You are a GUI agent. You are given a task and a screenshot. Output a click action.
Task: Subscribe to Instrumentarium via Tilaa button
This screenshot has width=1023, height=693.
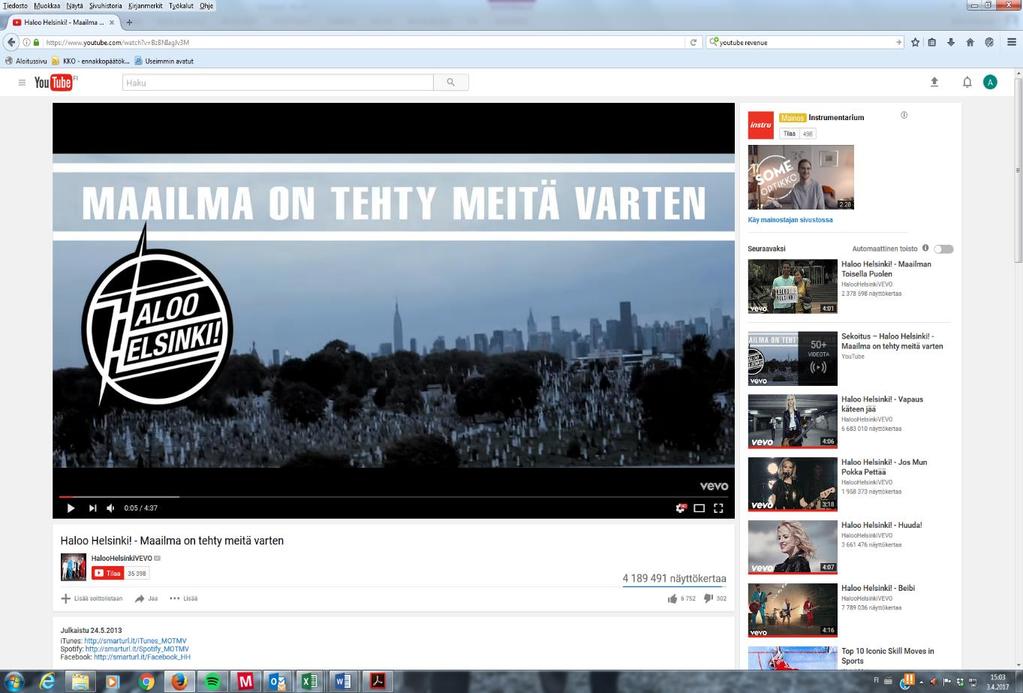click(789, 134)
